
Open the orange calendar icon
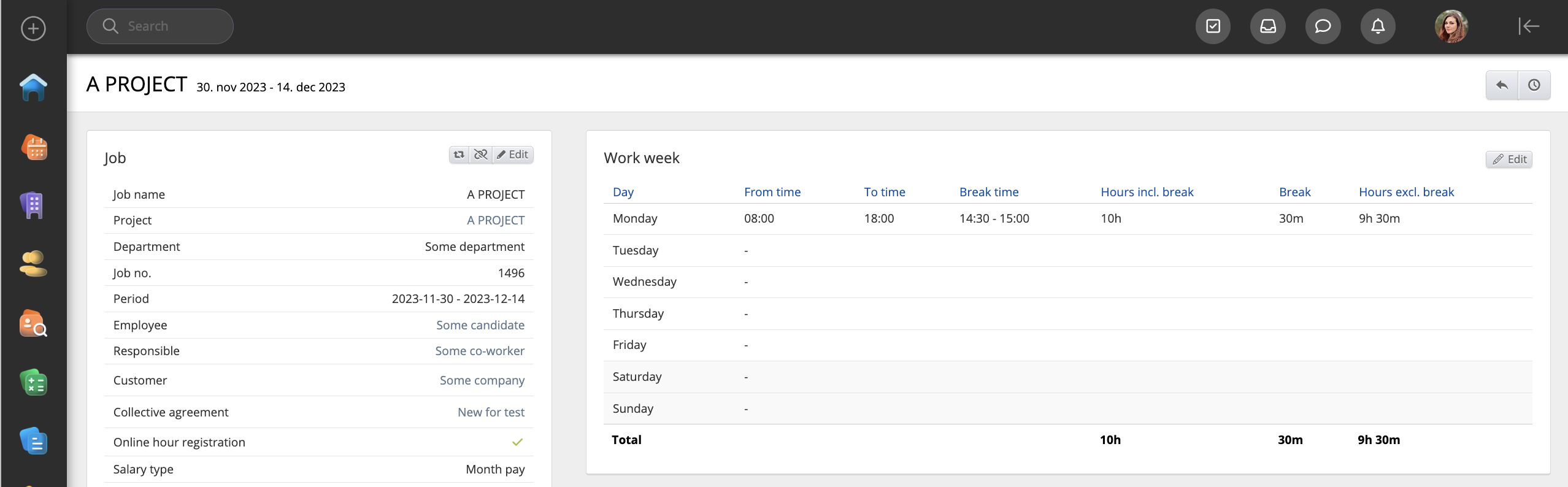34,147
